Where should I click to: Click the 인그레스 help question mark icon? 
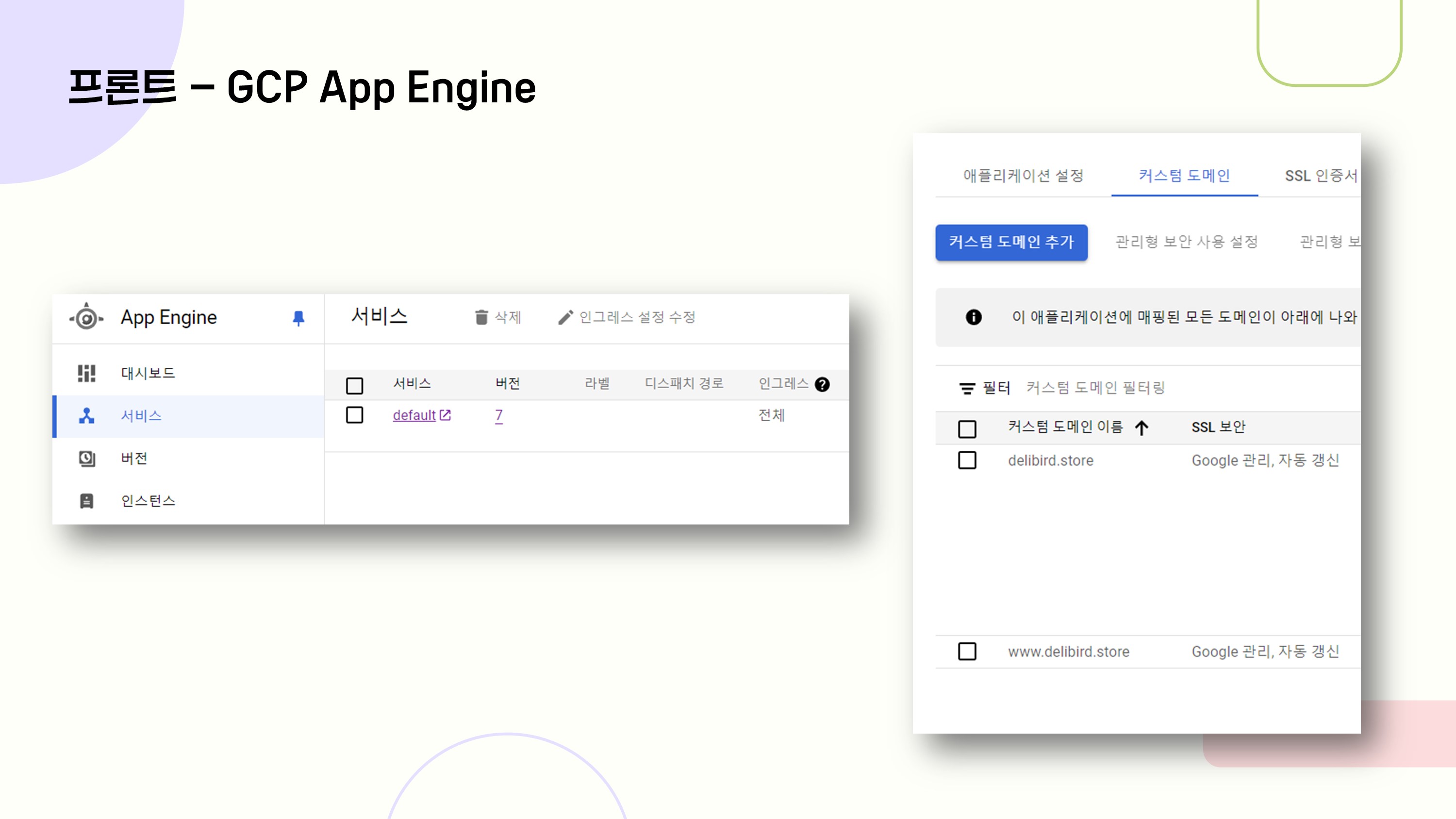pyautogui.click(x=822, y=384)
